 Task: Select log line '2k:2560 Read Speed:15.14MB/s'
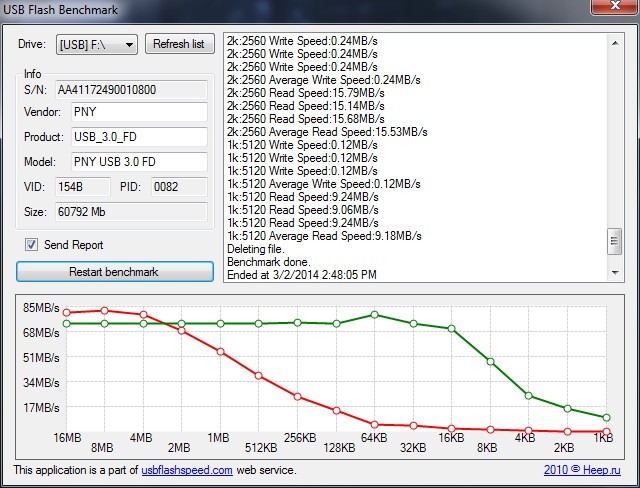coord(306,106)
